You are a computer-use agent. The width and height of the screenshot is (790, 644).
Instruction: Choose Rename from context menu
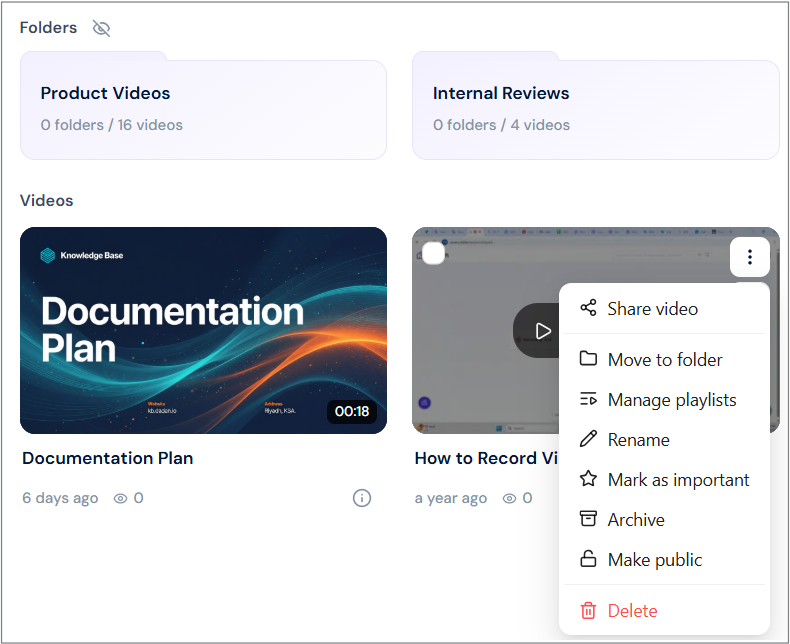(664, 439)
